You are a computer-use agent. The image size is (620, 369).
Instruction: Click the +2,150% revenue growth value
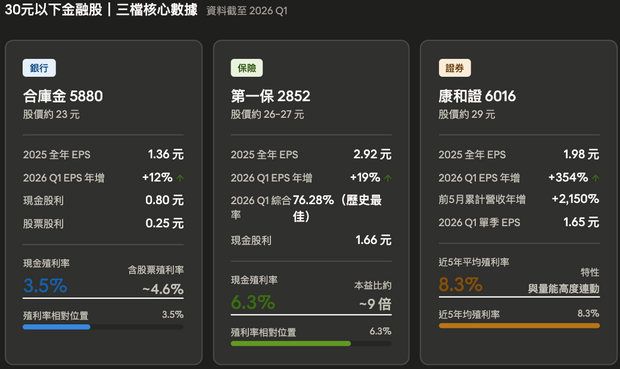[575, 199]
